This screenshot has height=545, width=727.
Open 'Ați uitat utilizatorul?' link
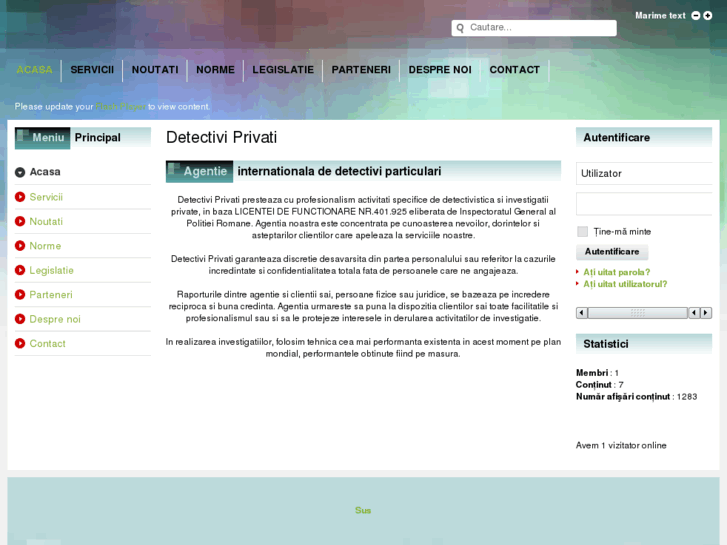click(625, 284)
